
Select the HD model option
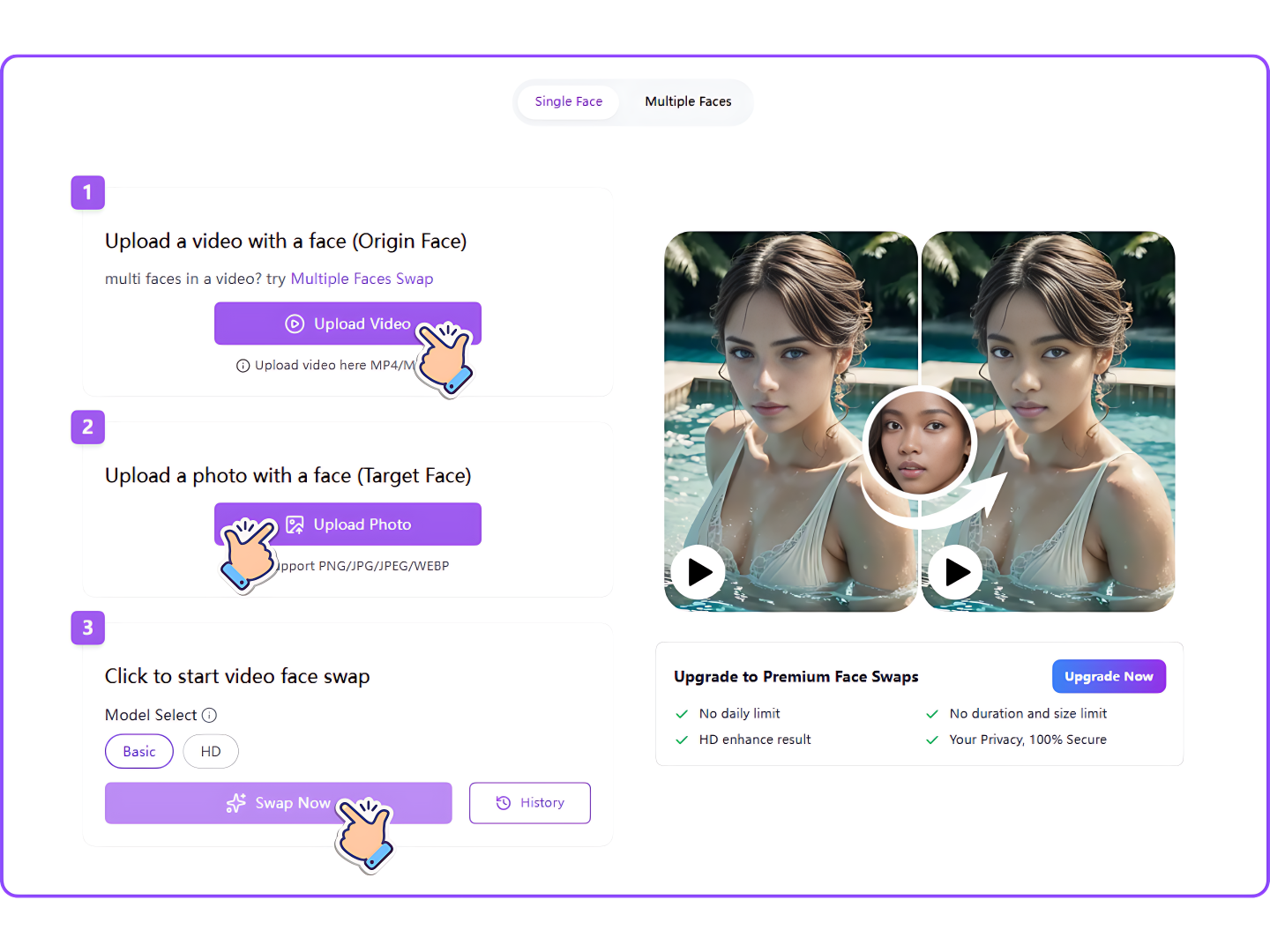coord(210,751)
